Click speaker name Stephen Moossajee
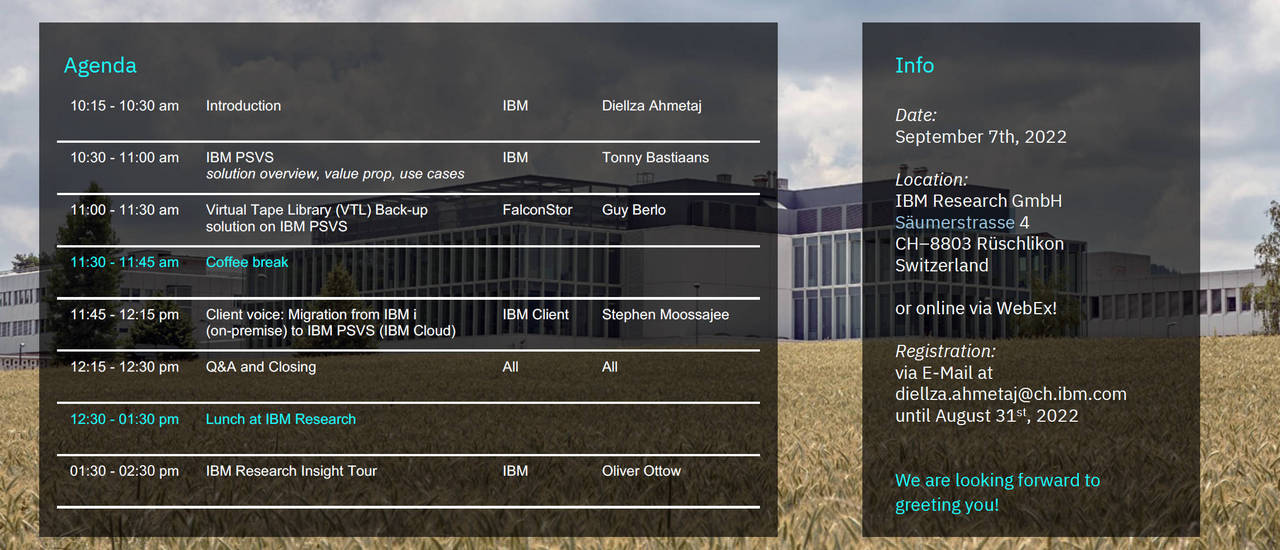The height and width of the screenshot is (550, 1280). 665,314
